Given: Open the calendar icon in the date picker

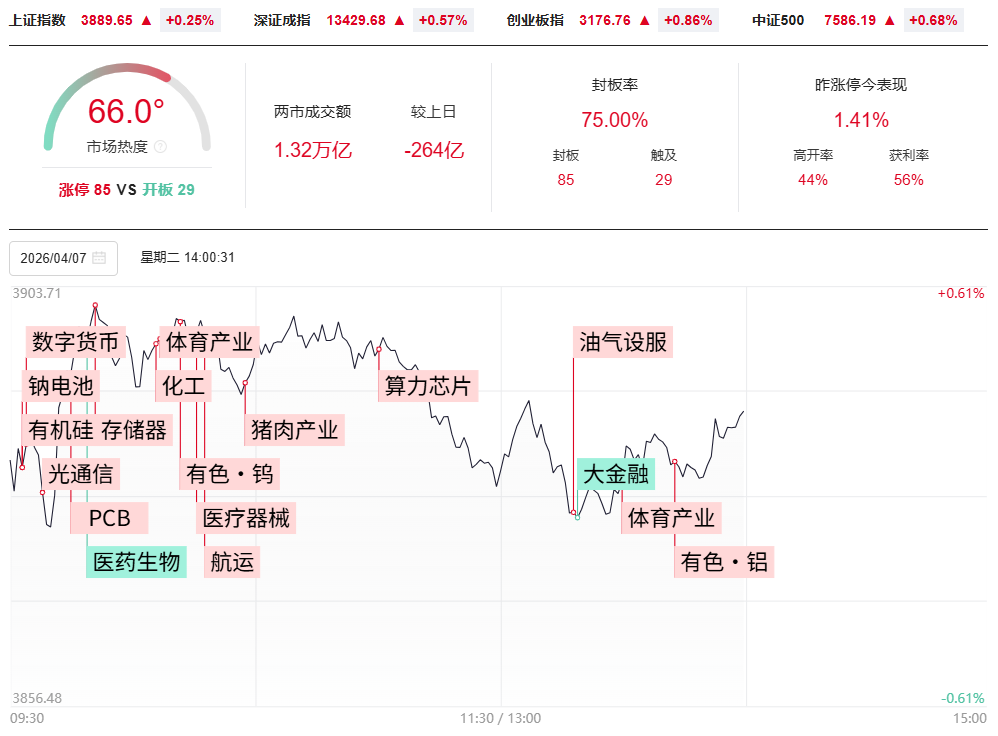Looking at the screenshot, I should coord(99,258).
